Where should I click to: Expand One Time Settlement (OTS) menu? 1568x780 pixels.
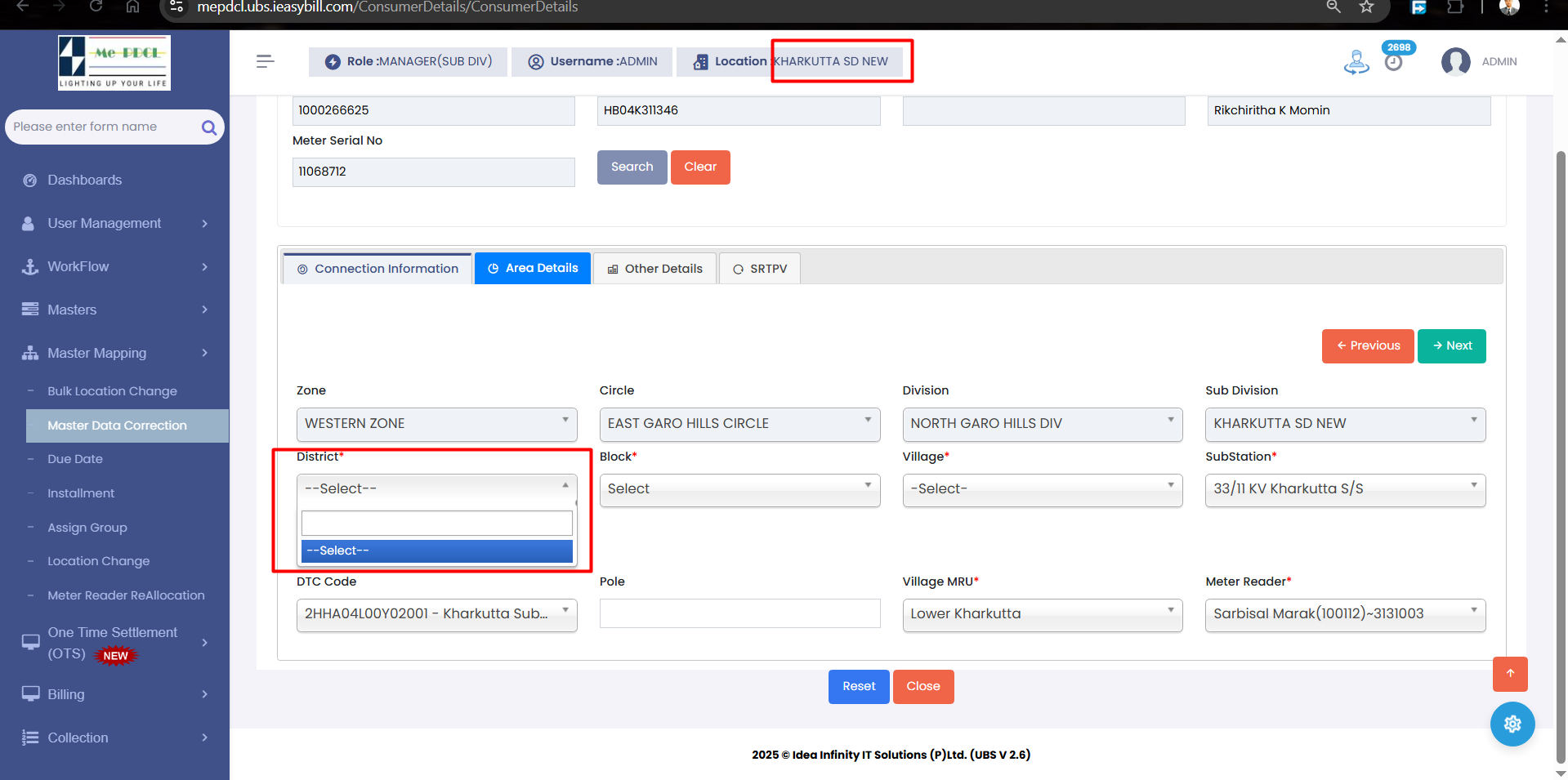pyautogui.click(x=114, y=643)
